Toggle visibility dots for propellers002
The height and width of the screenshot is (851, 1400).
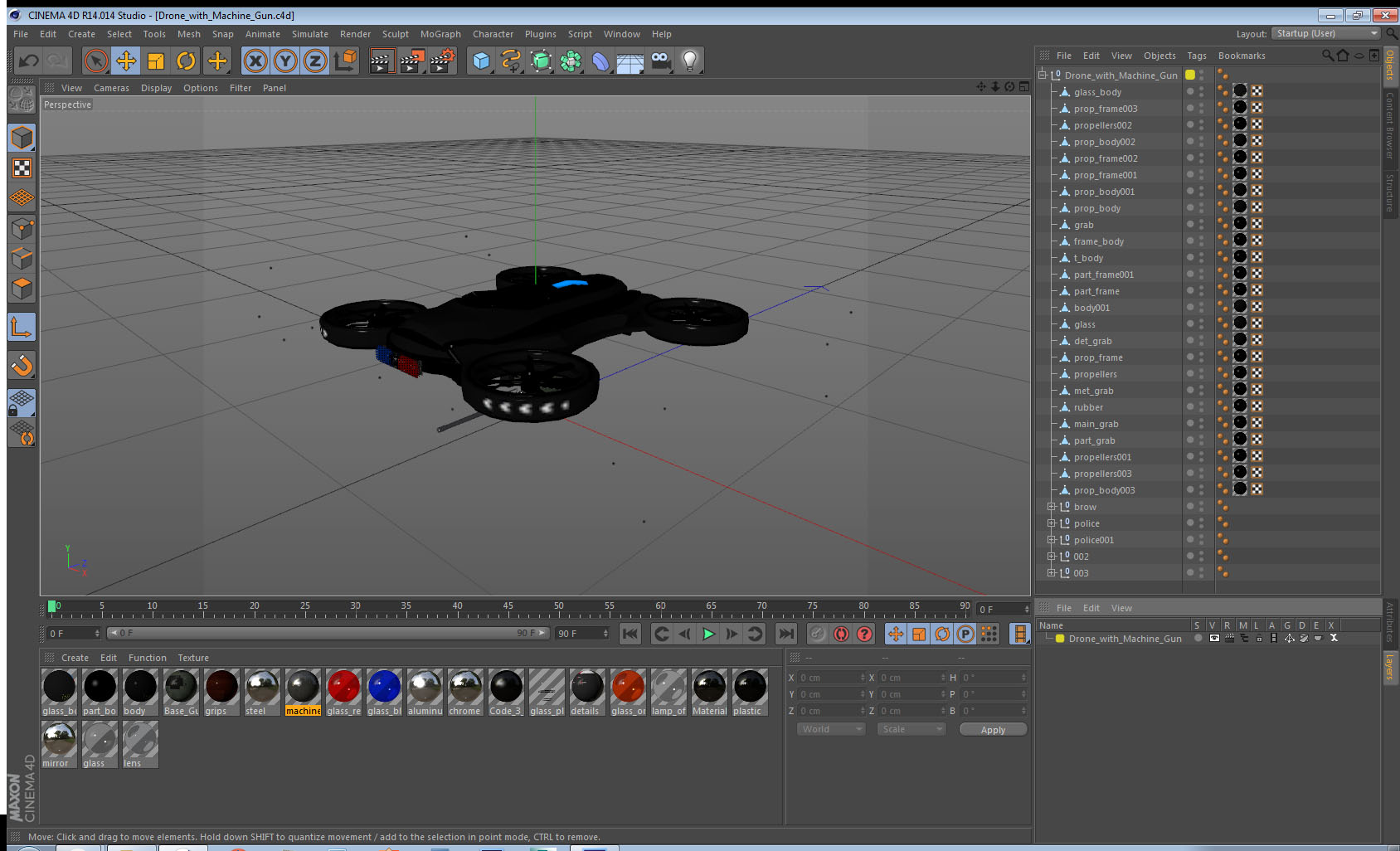1201,125
